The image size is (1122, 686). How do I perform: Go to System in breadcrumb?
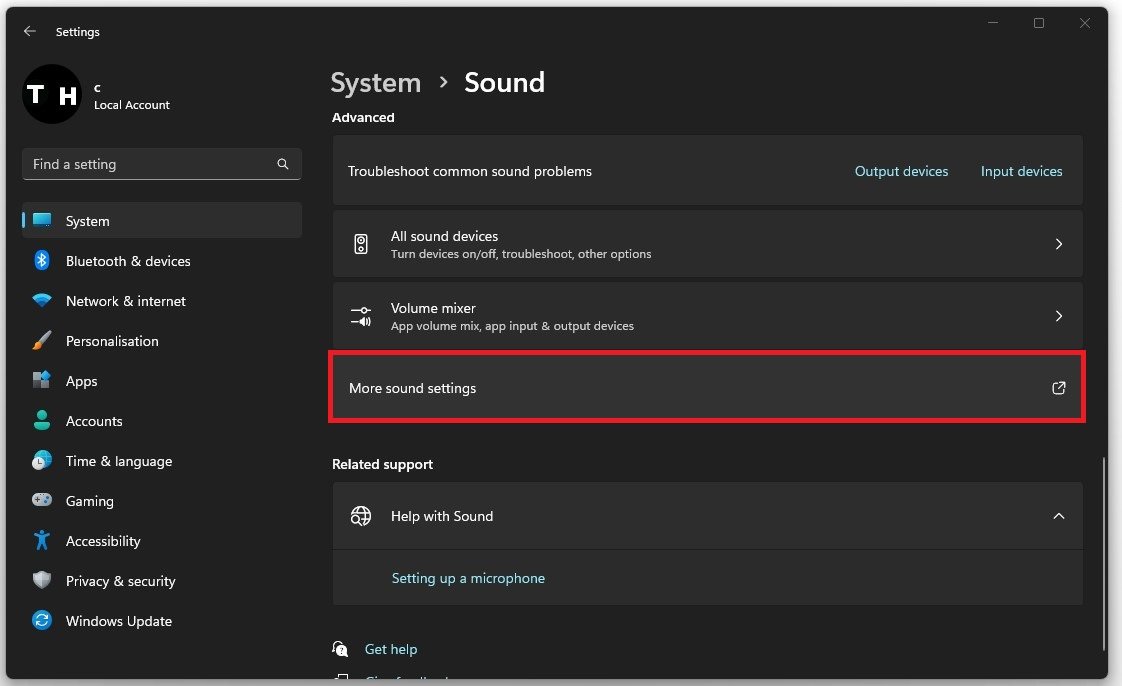click(376, 82)
